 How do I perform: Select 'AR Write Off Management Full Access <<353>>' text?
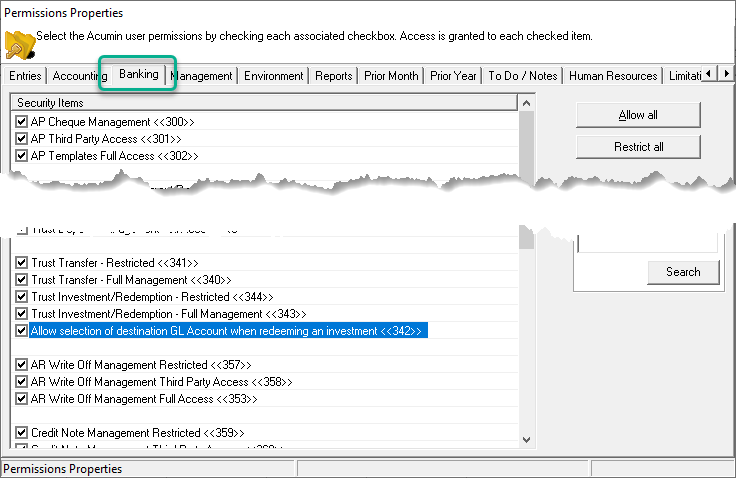[144, 399]
